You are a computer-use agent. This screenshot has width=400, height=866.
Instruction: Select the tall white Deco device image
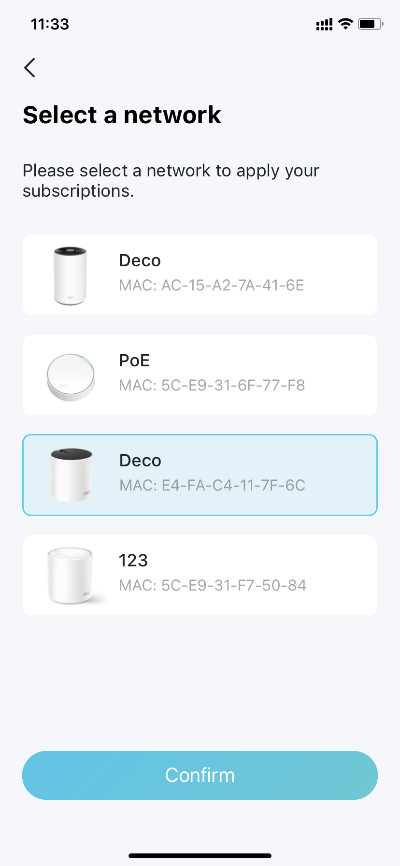tap(70, 275)
